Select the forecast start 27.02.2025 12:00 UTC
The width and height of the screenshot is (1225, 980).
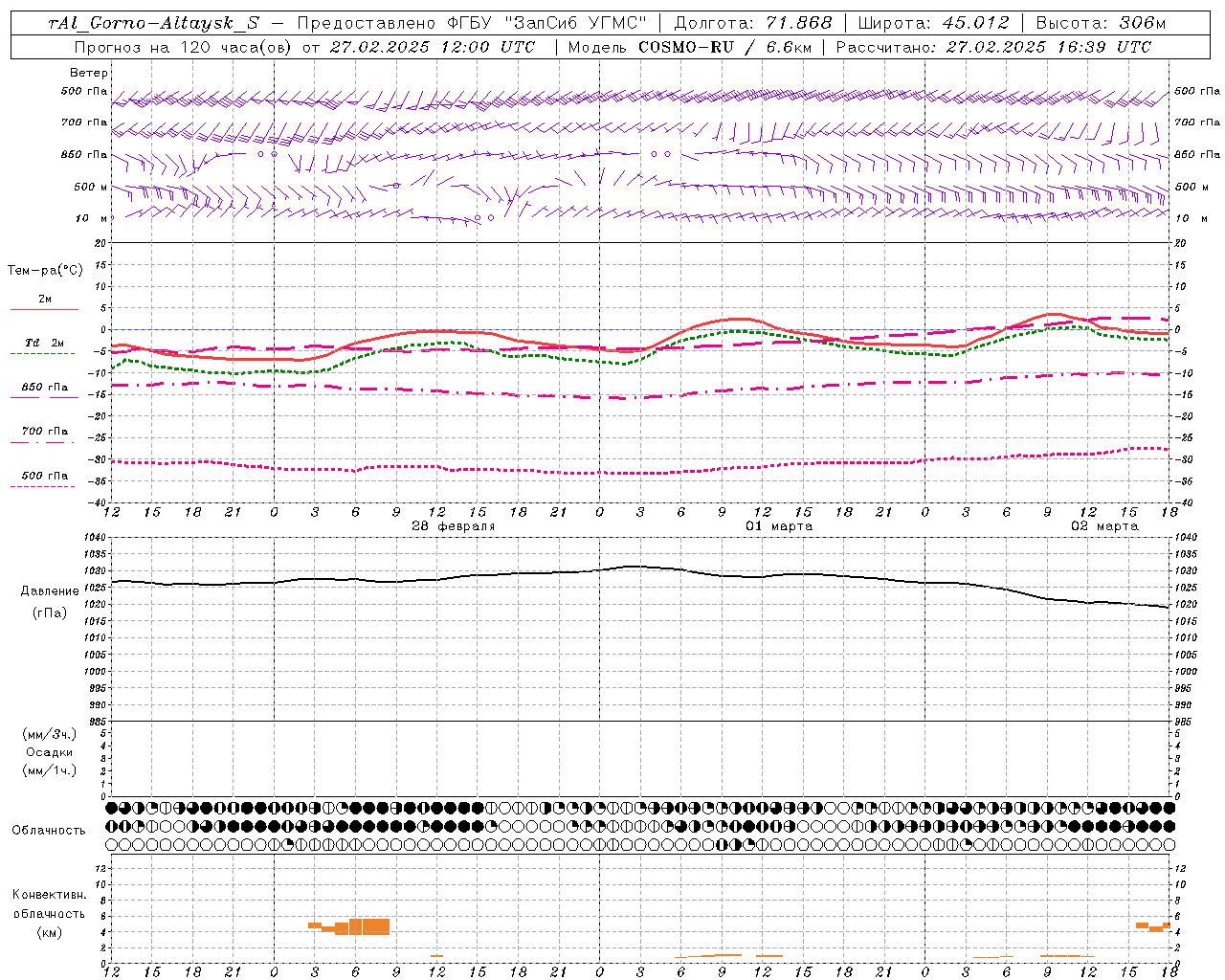point(433,47)
